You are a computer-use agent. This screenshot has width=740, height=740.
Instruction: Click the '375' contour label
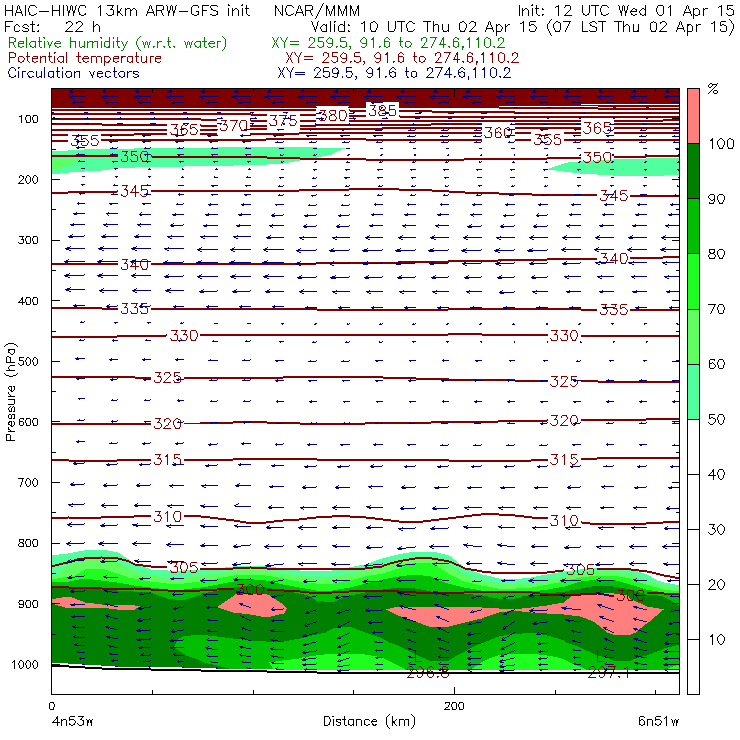[x=283, y=121]
